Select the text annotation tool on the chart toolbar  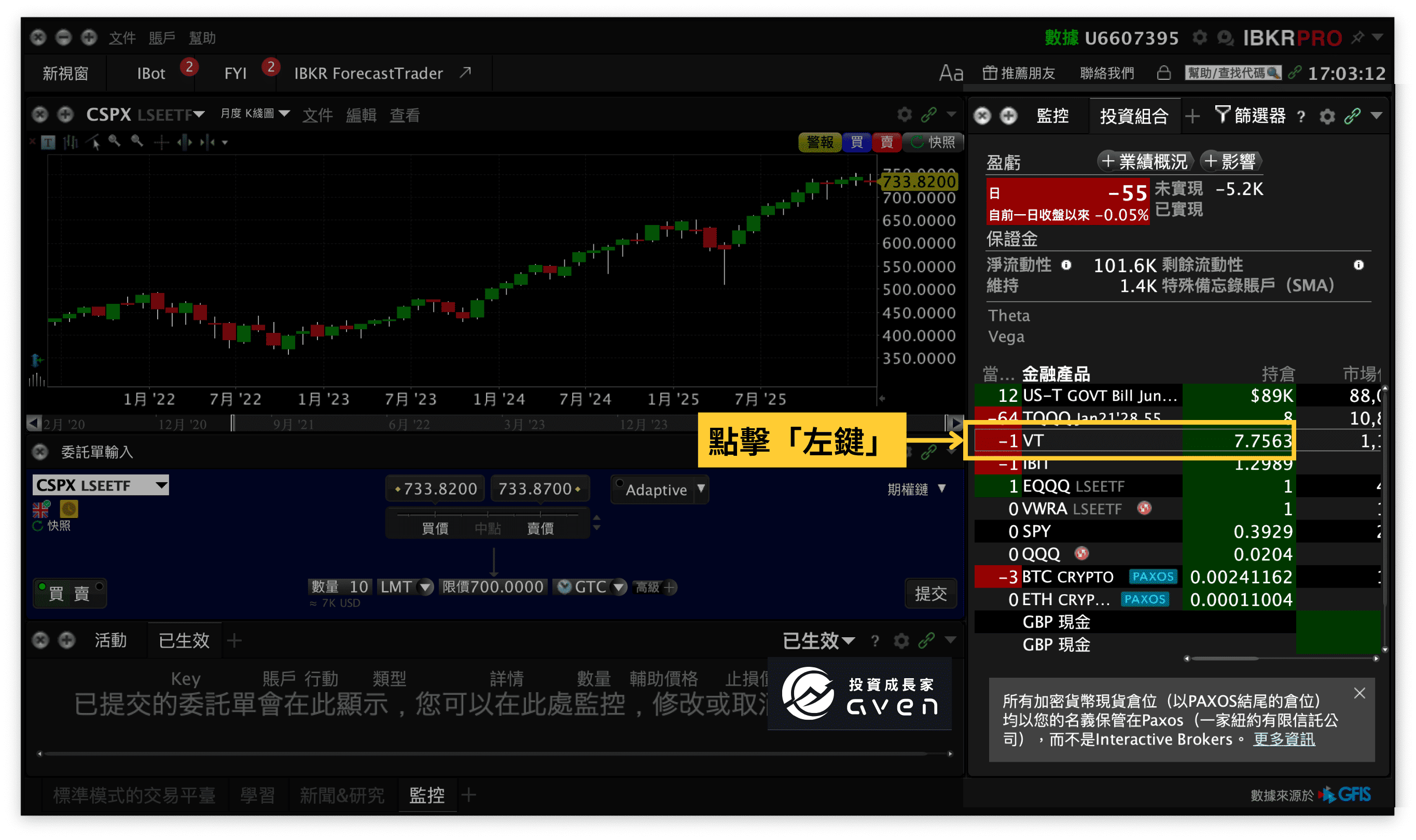point(48,142)
